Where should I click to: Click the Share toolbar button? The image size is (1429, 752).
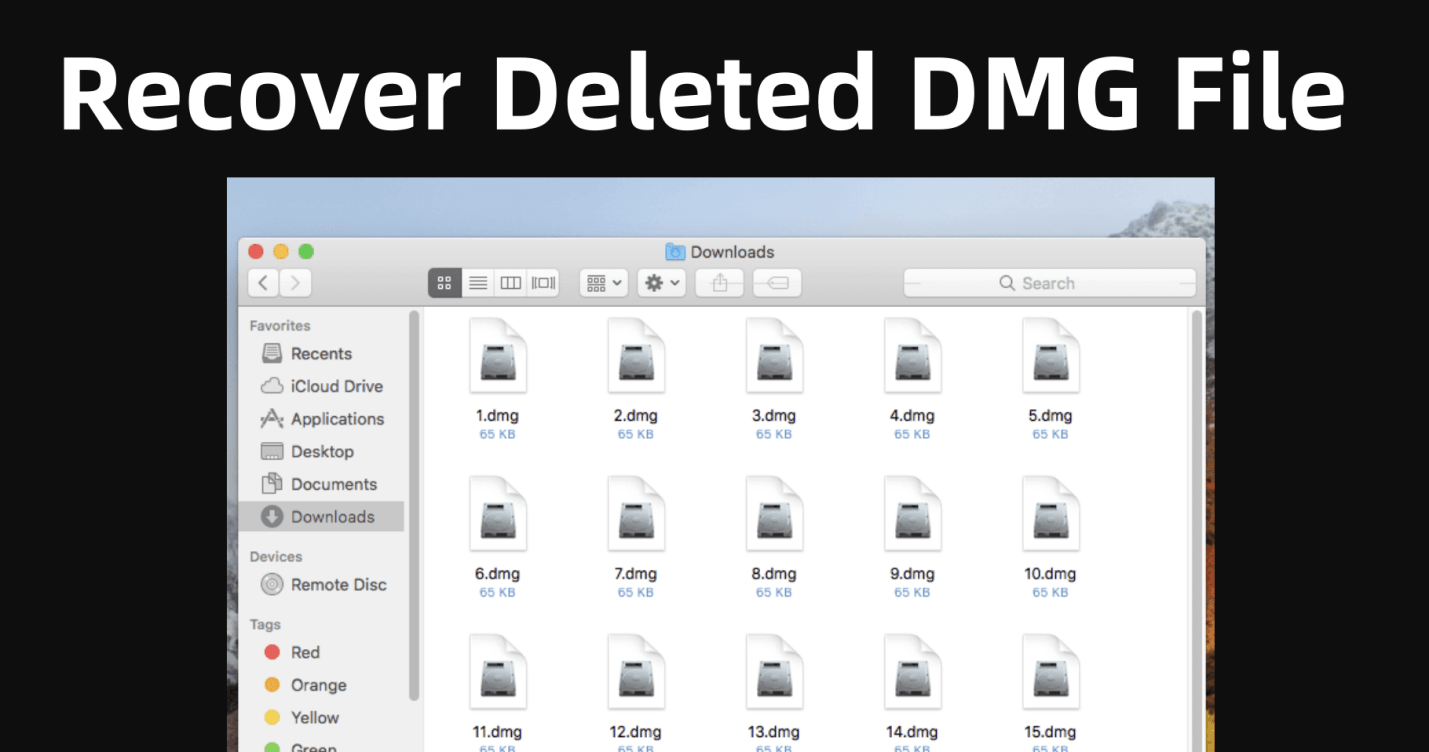(x=720, y=283)
